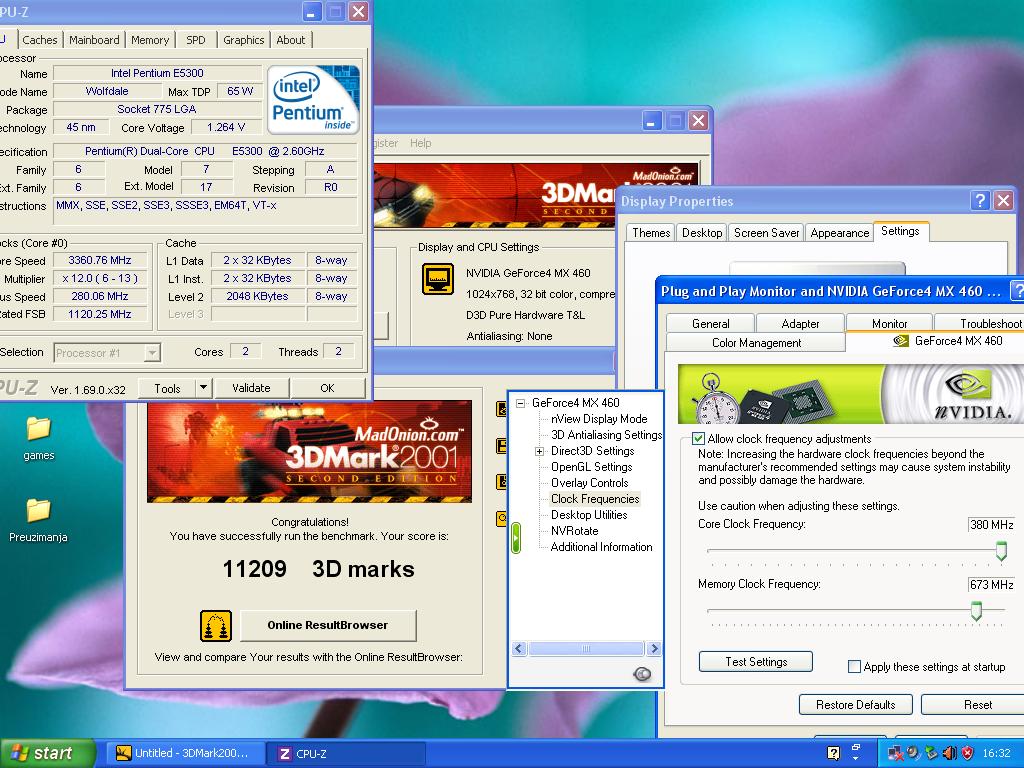Screen dimensions: 1024x768
Task: Open the Color Management tab
Action: pos(756,342)
